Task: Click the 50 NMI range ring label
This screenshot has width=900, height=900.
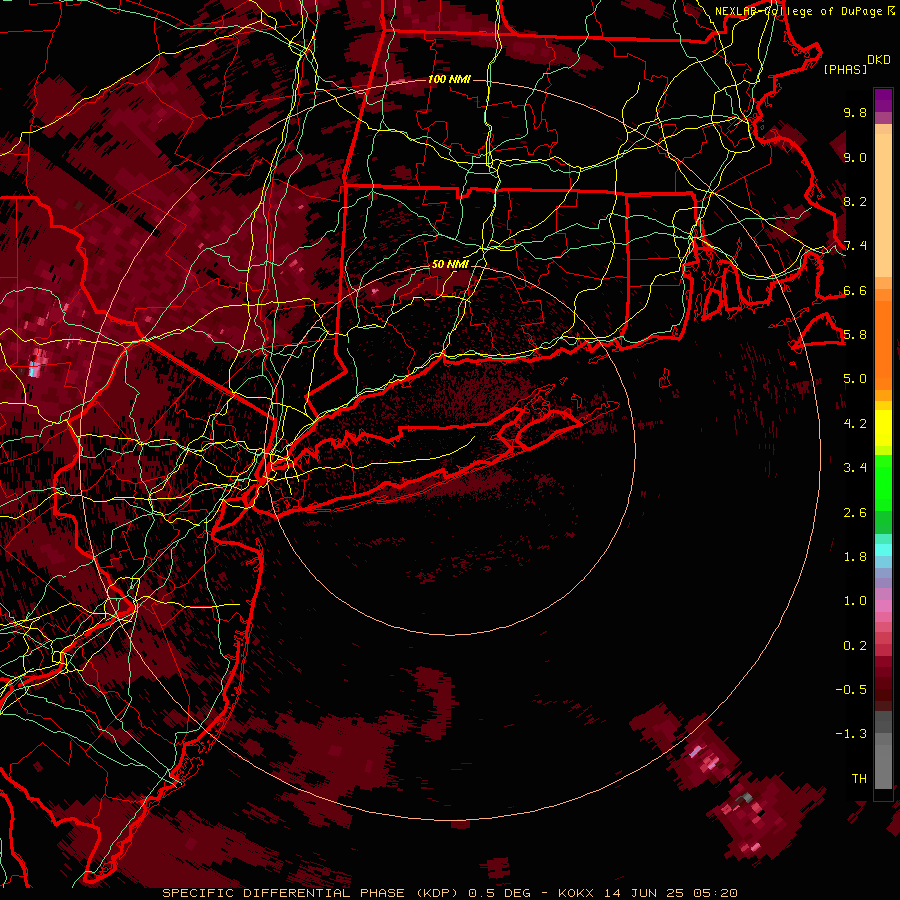Action: (x=450, y=264)
